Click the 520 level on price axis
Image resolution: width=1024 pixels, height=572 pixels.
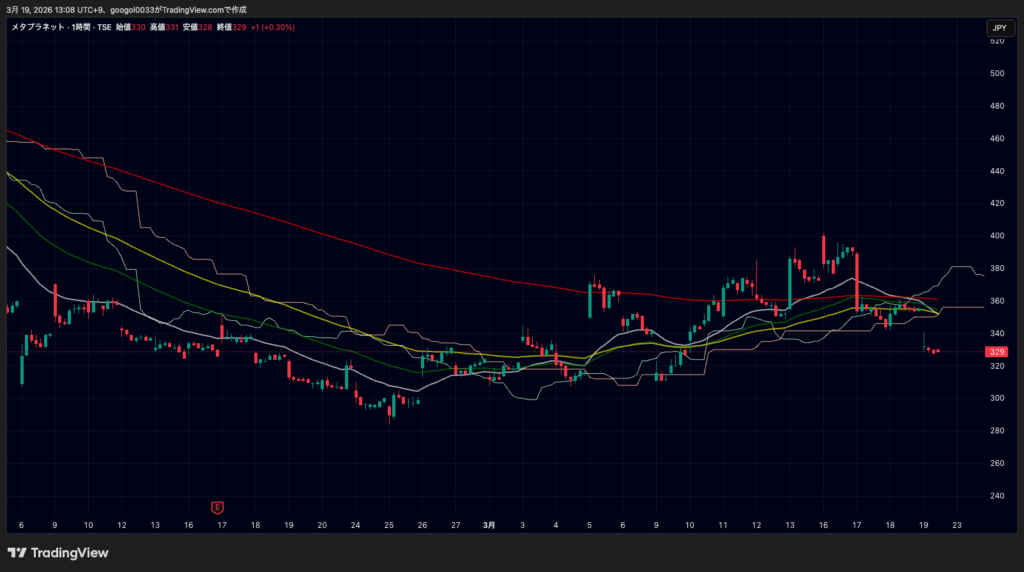coord(996,41)
